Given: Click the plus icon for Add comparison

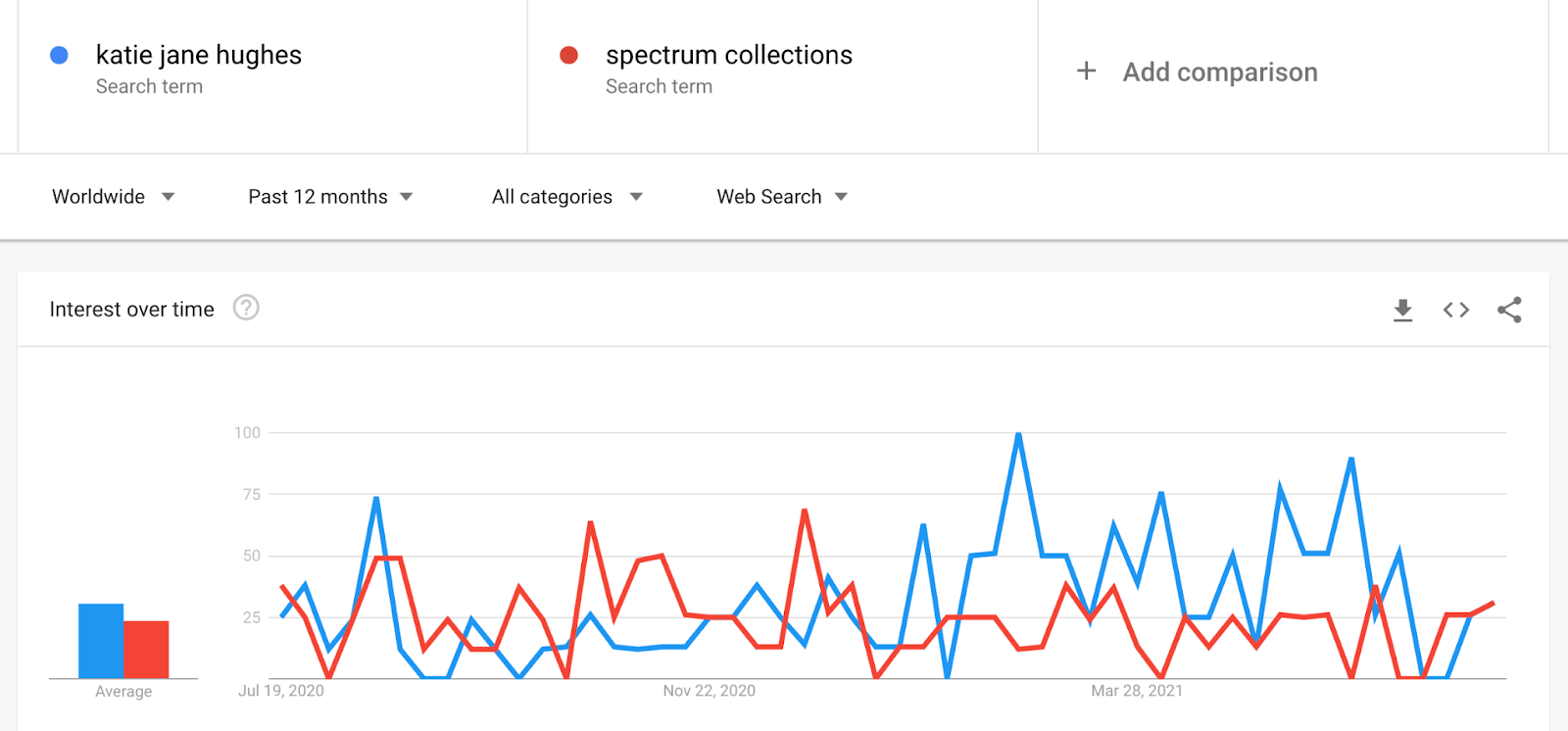Looking at the screenshot, I should (x=1086, y=71).
